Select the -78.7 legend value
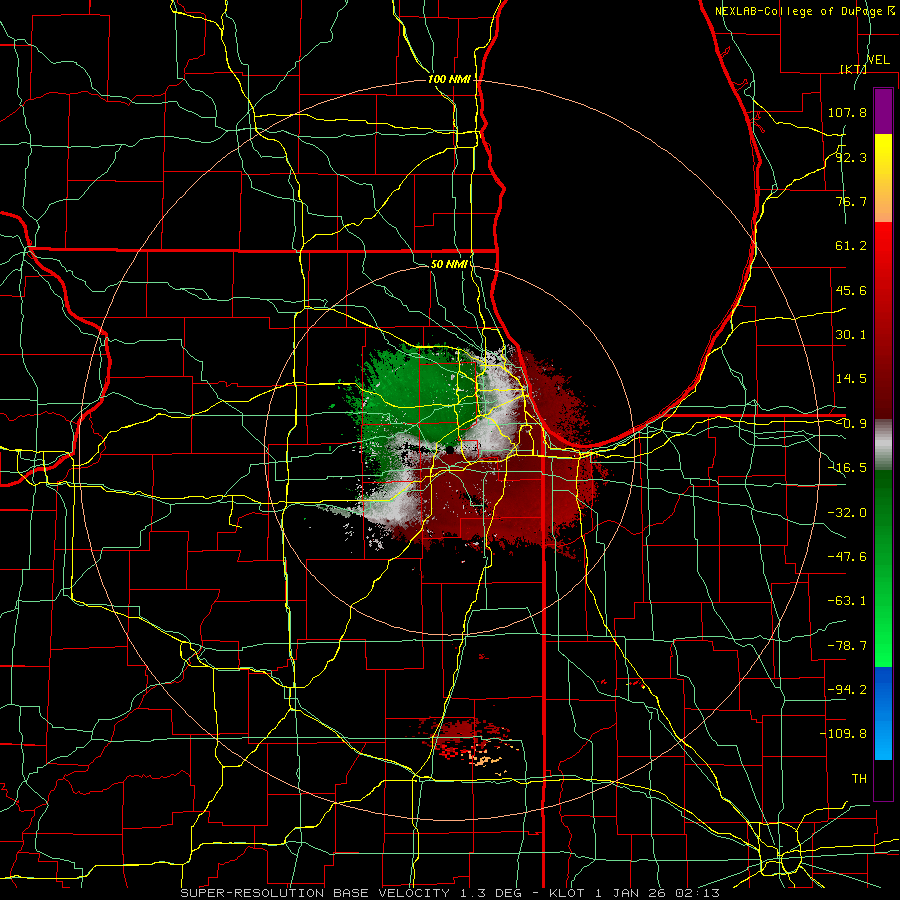900x900 pixels. click(x=847, y=646)
